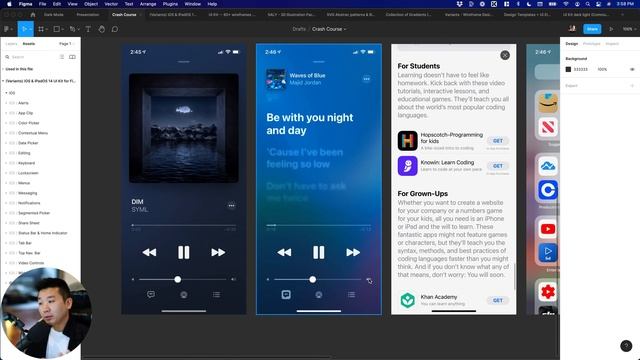Pause the DIM track

[x=184, y=252]
